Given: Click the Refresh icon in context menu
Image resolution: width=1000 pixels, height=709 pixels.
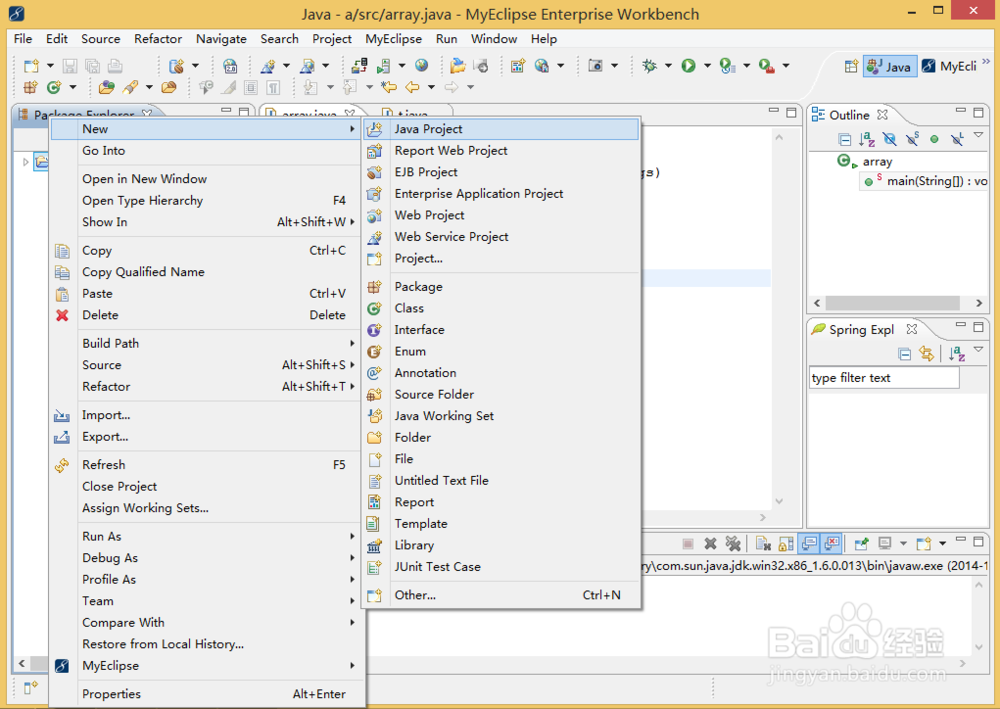Looking at the screenshot, I should point(62,465).
